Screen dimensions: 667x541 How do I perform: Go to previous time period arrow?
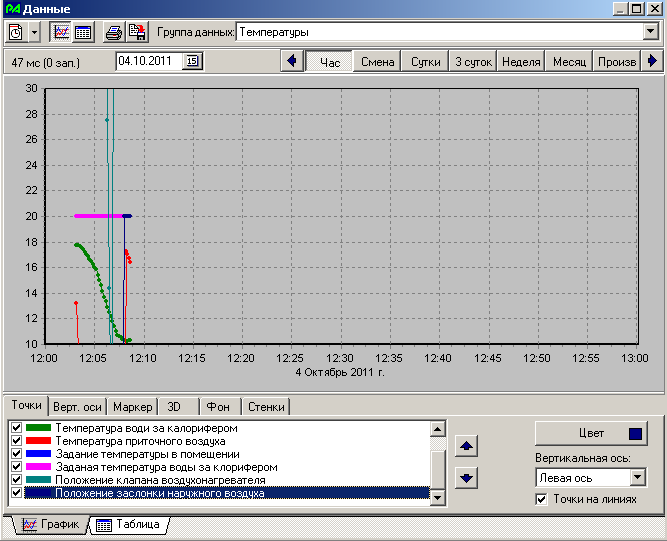click(293, 61)
